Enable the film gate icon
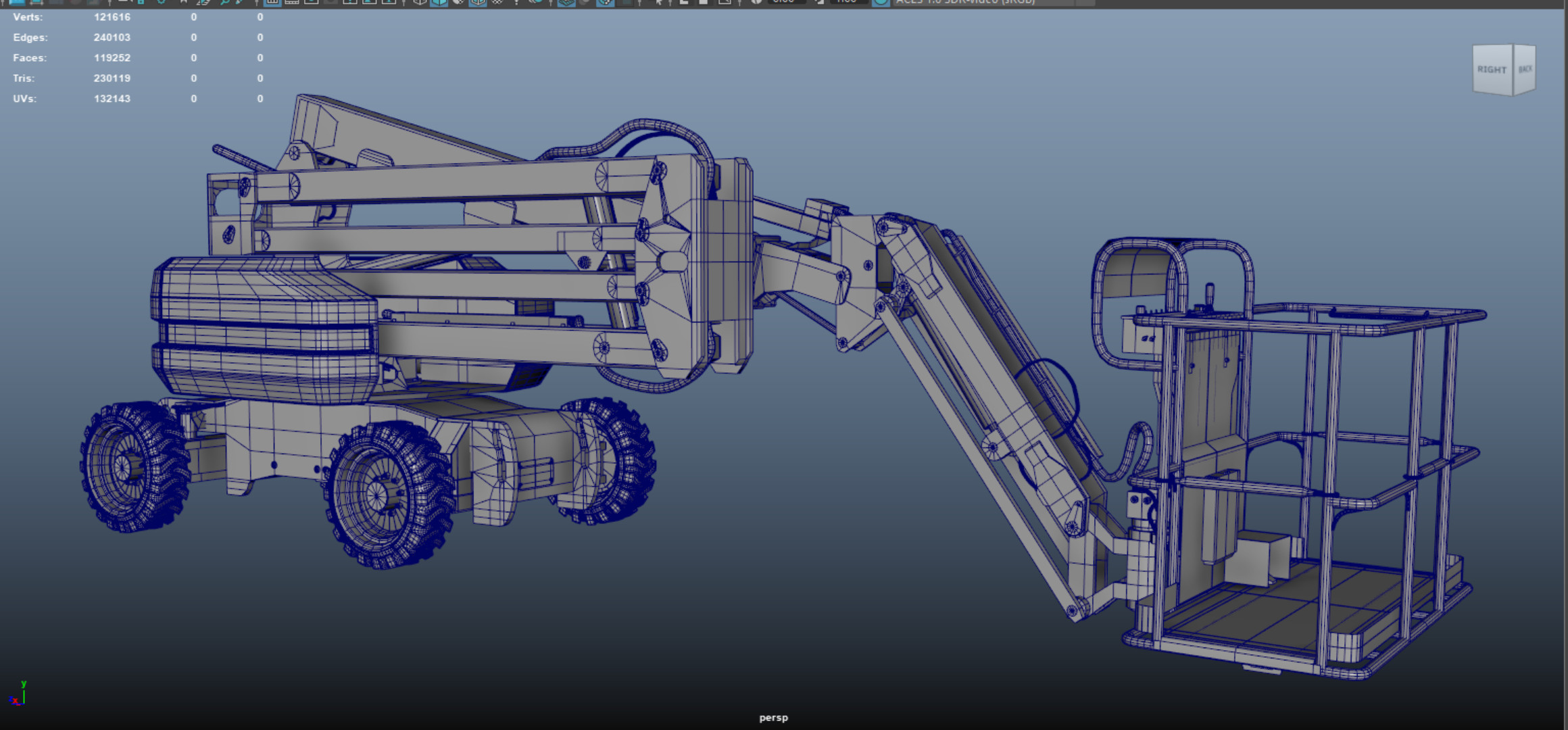 (292, 2)
